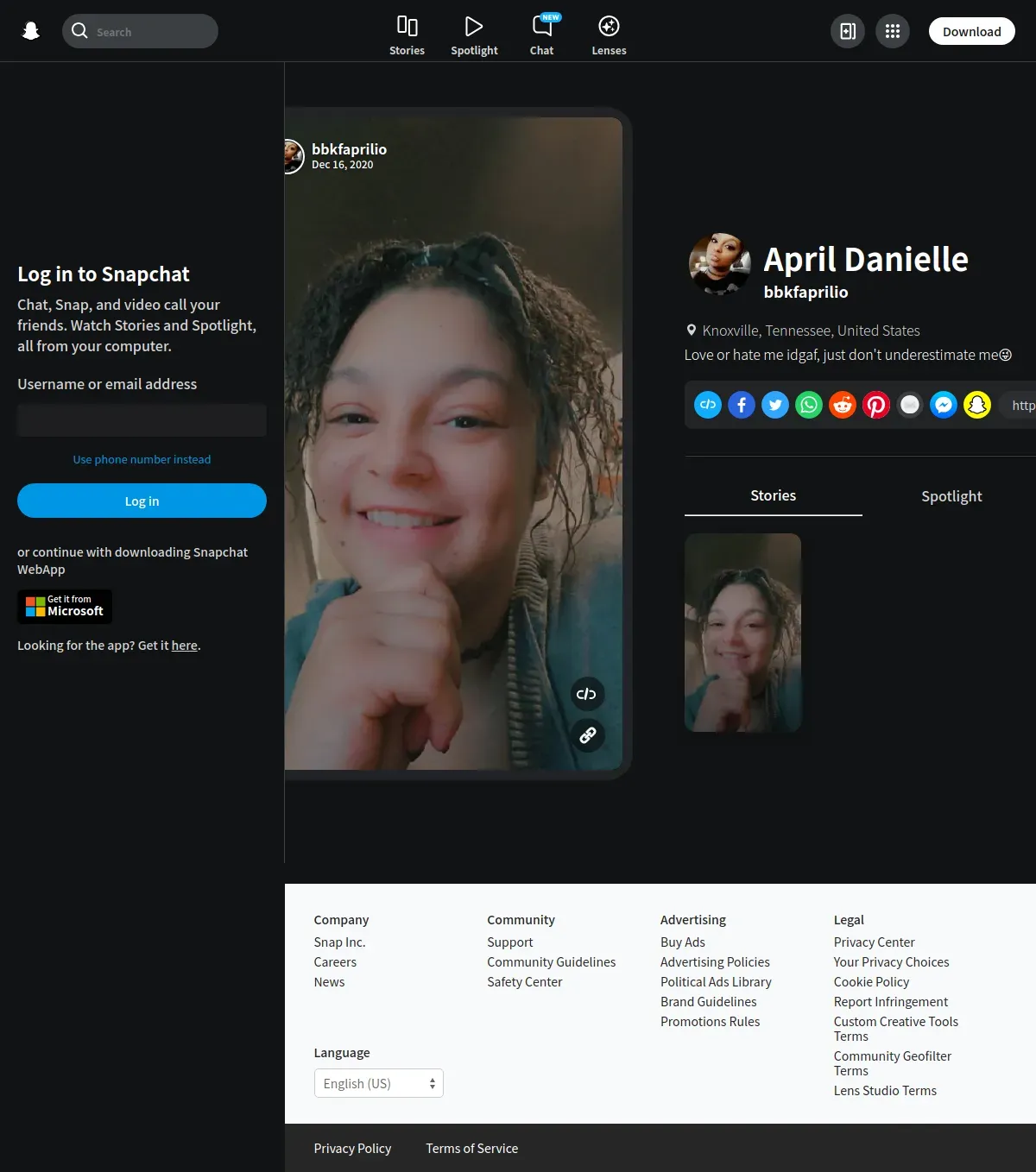
Task: Share profile on WhatsApp
Action: pos(809,405)
